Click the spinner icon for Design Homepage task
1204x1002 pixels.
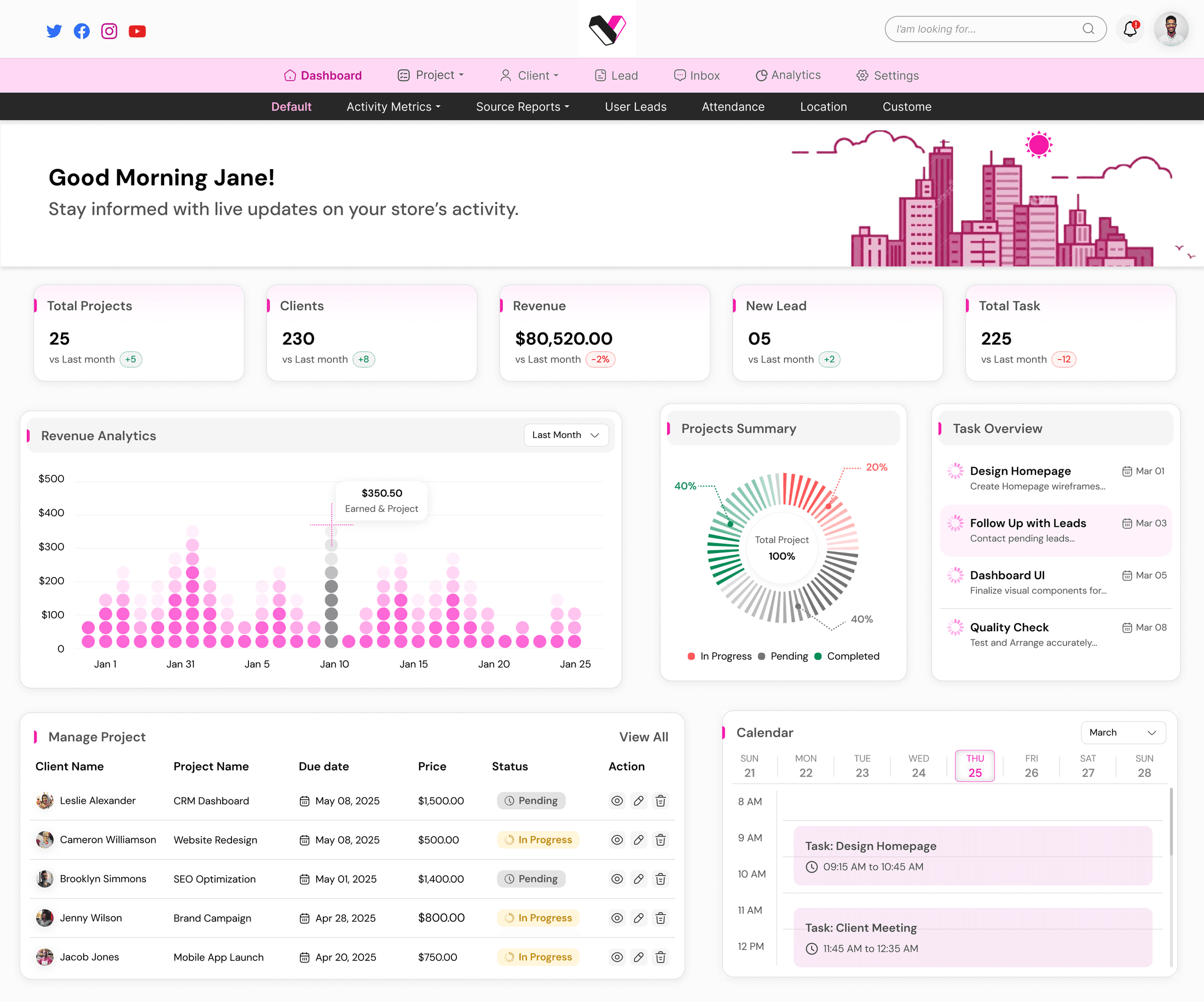(955, 471)
